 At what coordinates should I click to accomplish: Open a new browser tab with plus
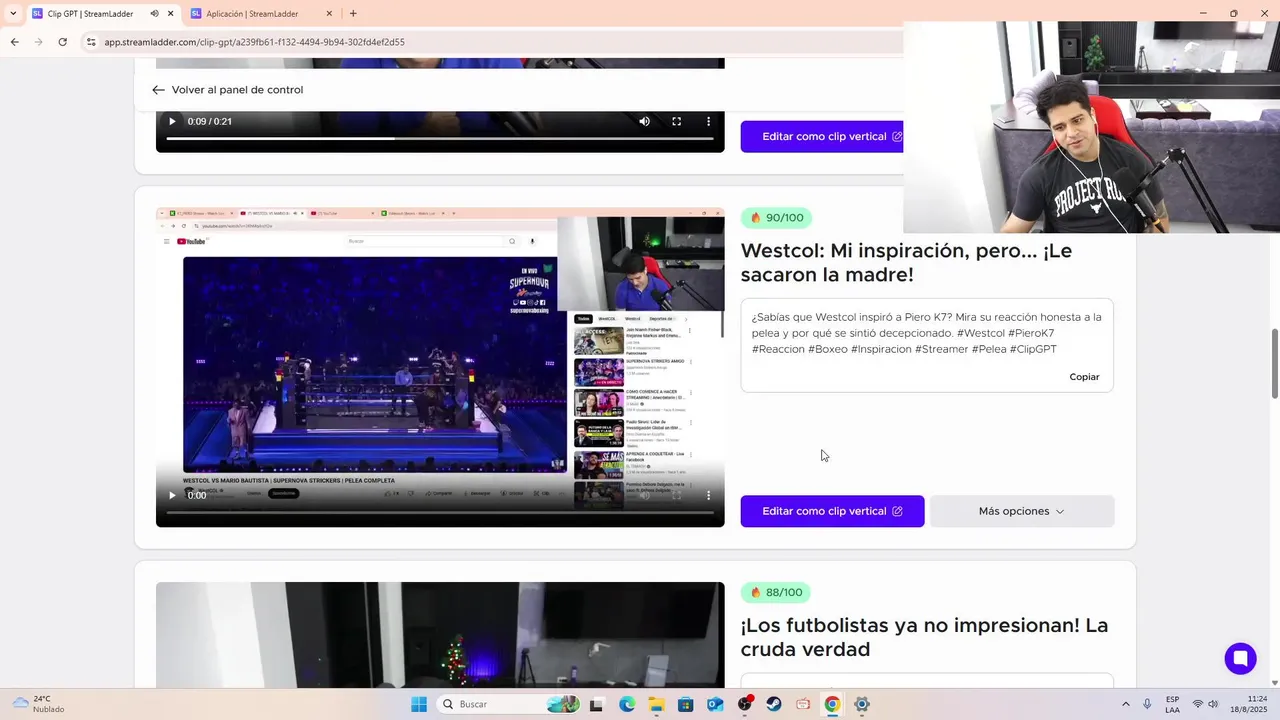point(353,14)
